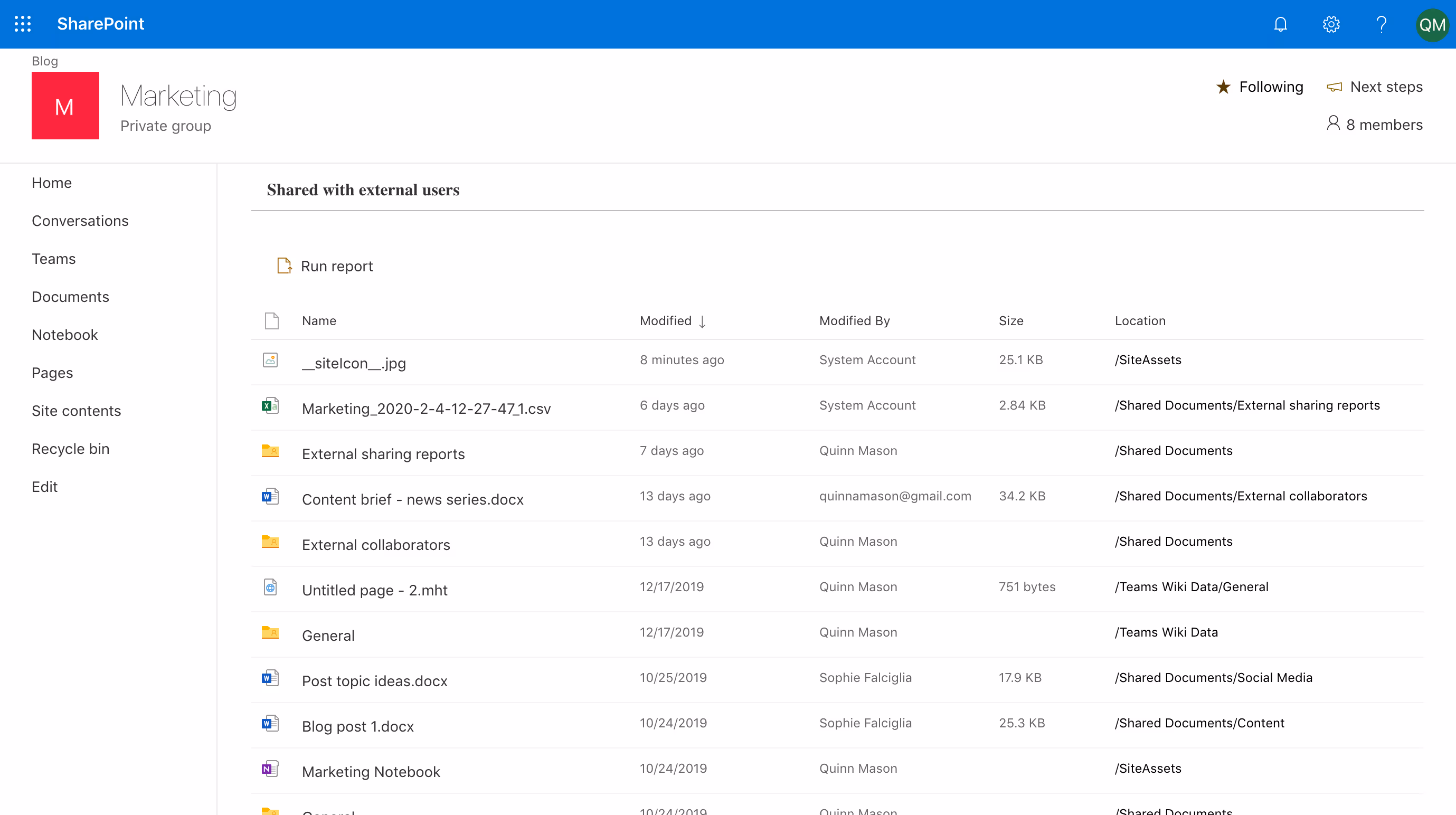Click the Size column header
Viewport: 1456px width, 815px height.
[1010, 321]
